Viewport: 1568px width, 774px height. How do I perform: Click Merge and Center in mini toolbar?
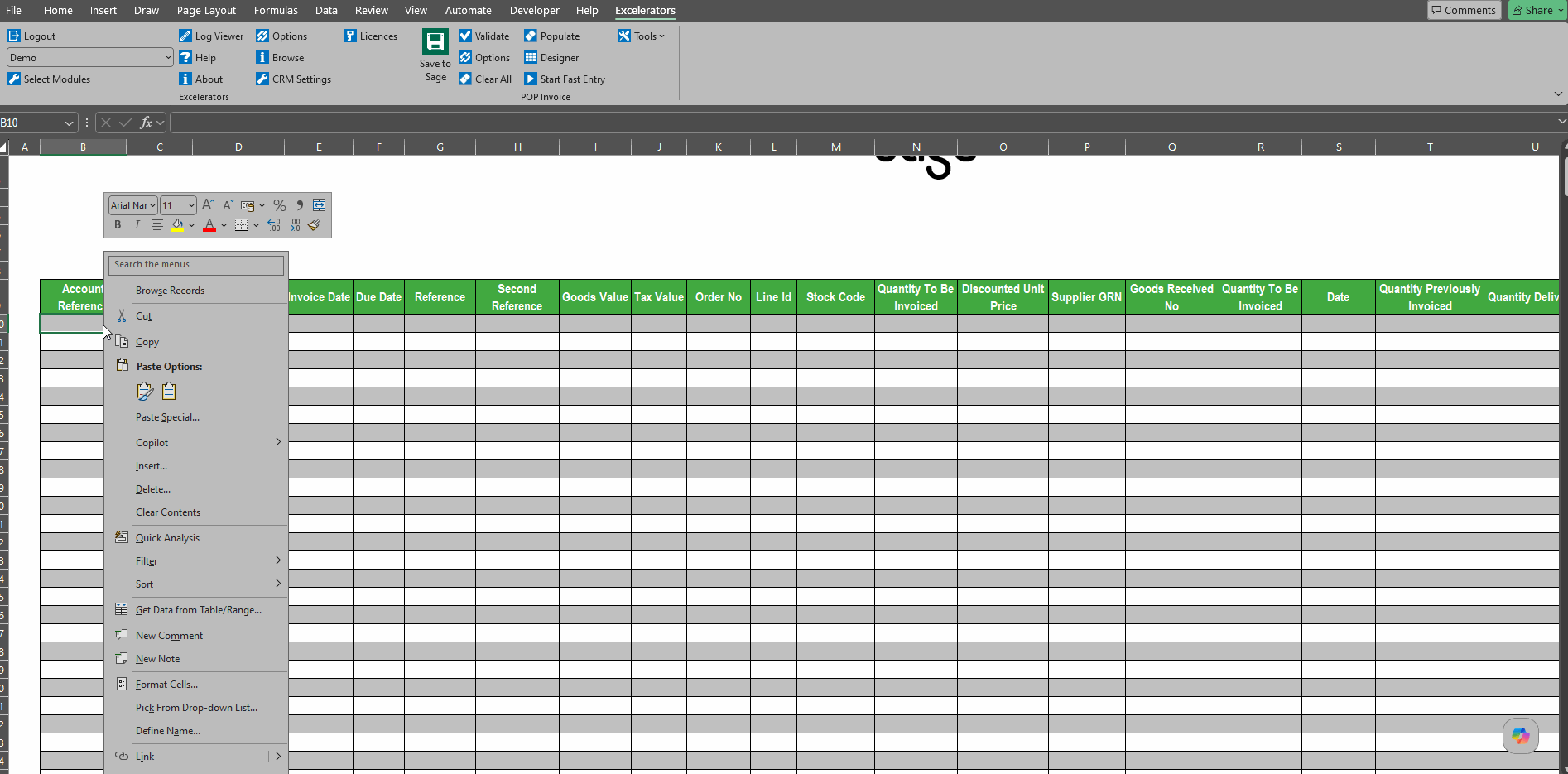(319, 204)
